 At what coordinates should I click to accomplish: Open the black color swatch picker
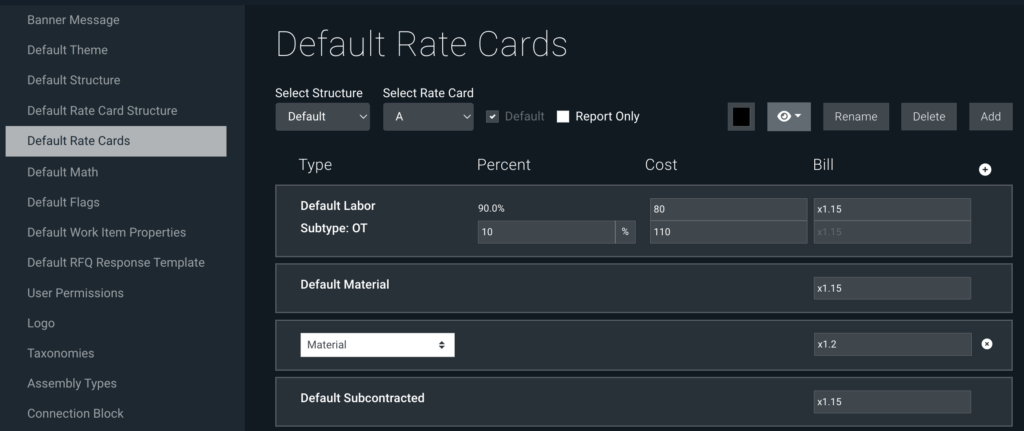(741, 117)
